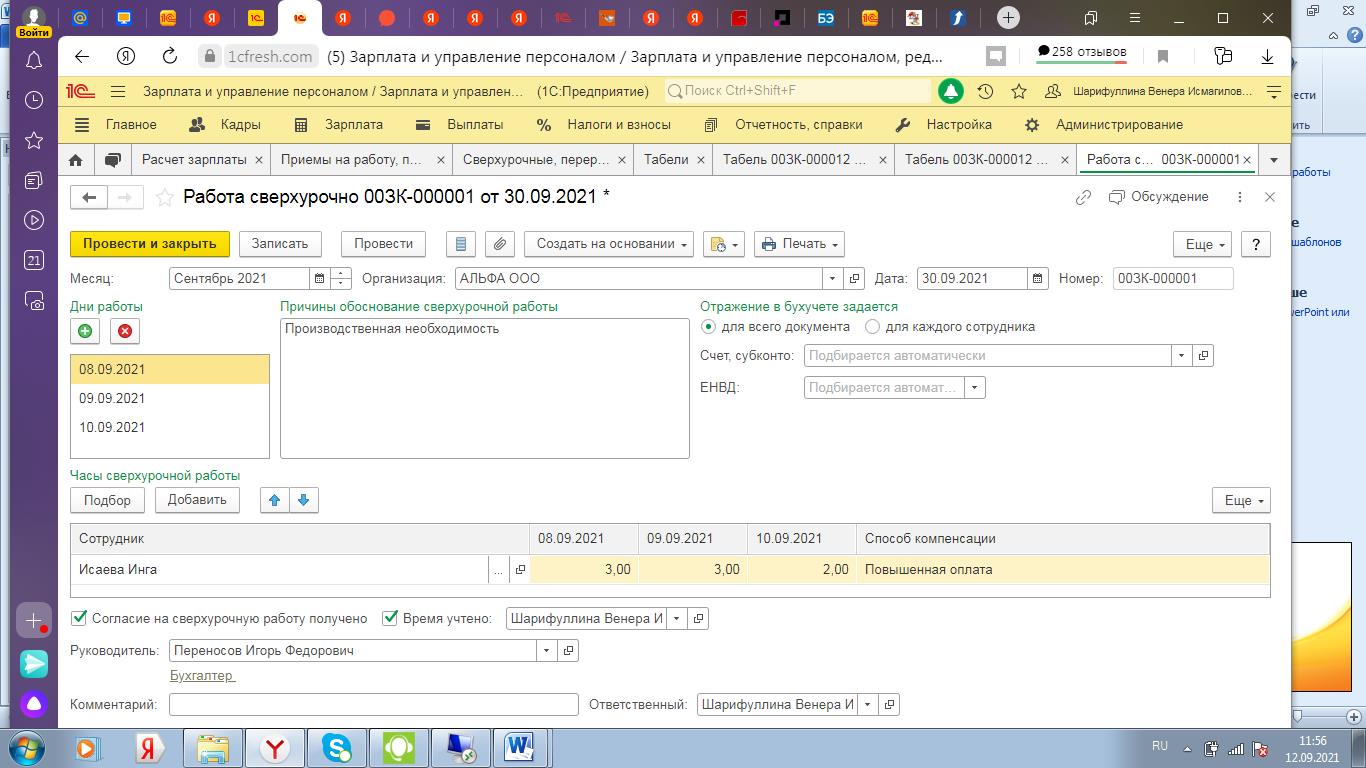Click the copy link icon near Обсуждение
The width and height of the screenshot is (1366, 768).
[1083, 198]
